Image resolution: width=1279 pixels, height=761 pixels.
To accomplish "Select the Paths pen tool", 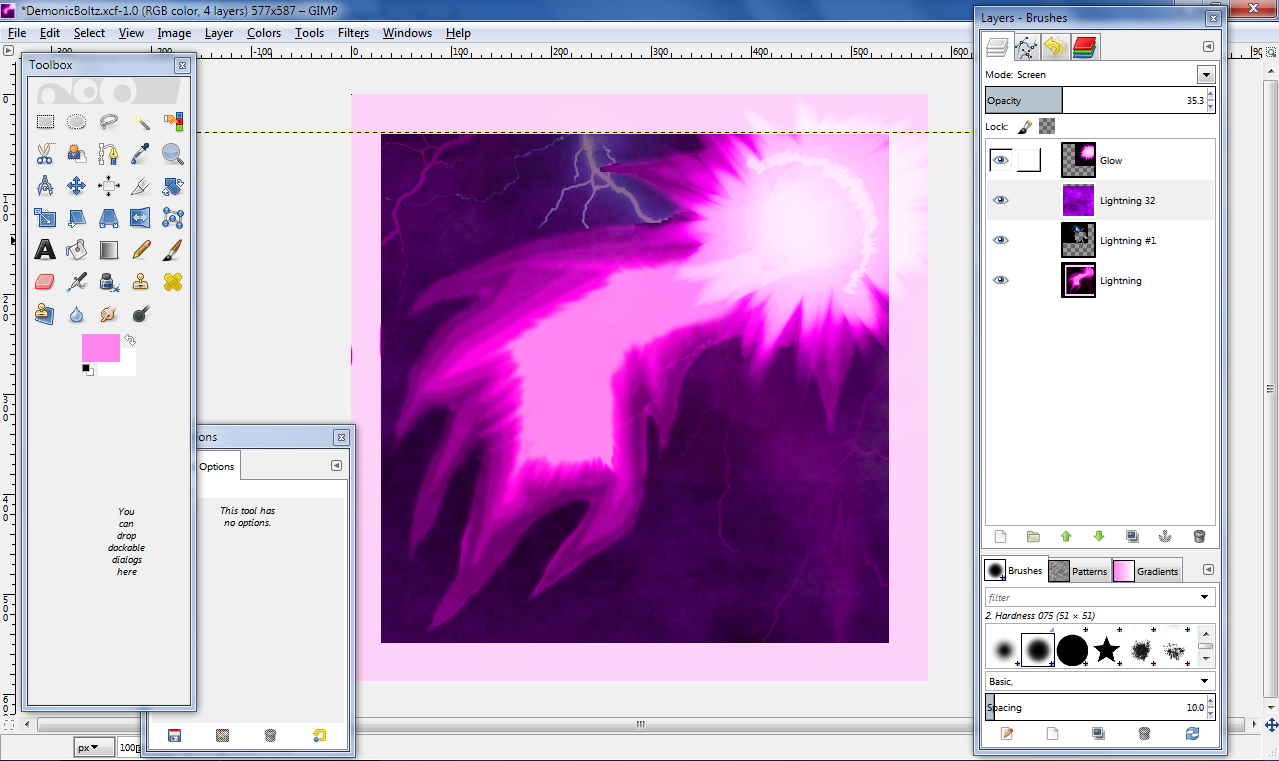I will (108, 154).
